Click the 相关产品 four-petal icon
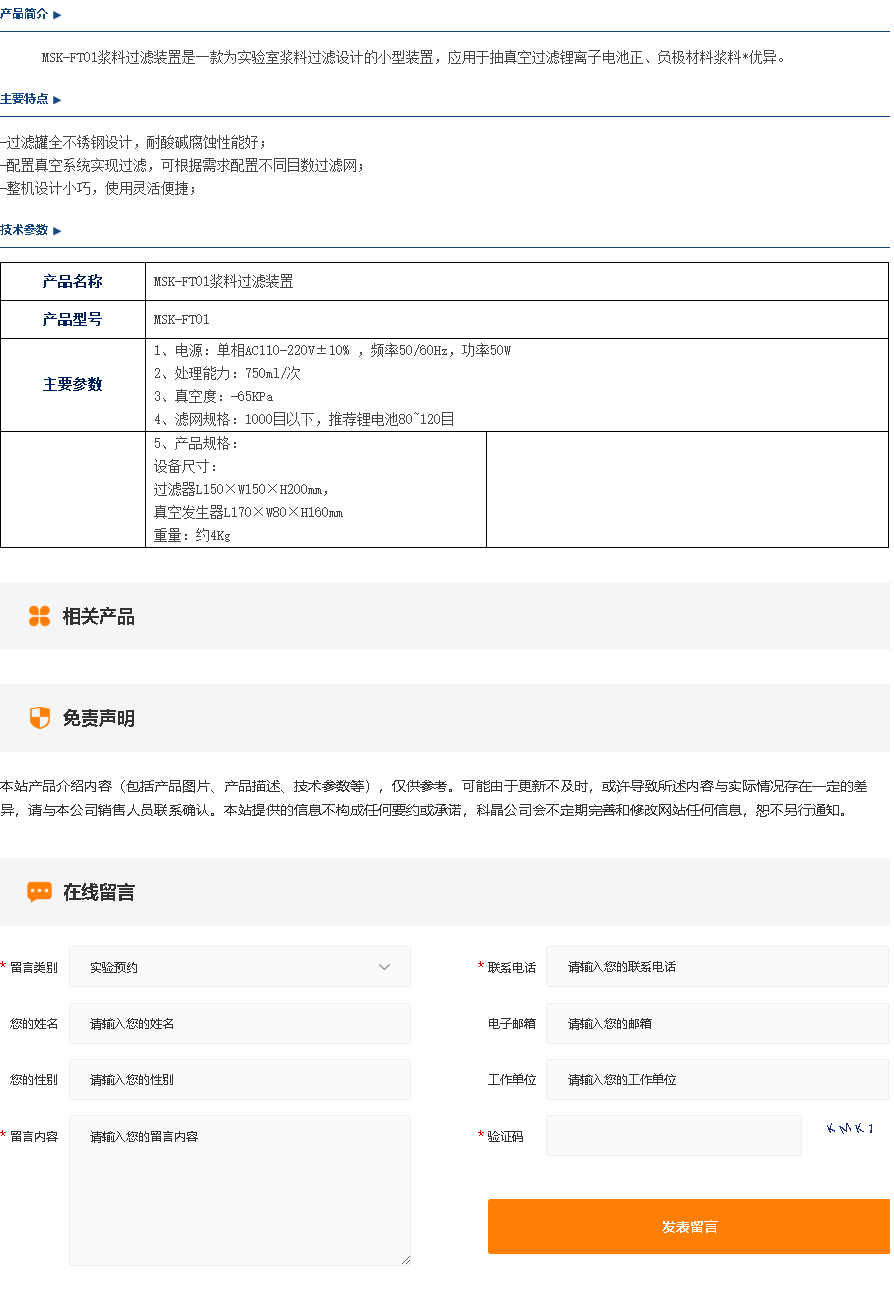This screenshot has height=1296, width=894. tap(39, 616)
